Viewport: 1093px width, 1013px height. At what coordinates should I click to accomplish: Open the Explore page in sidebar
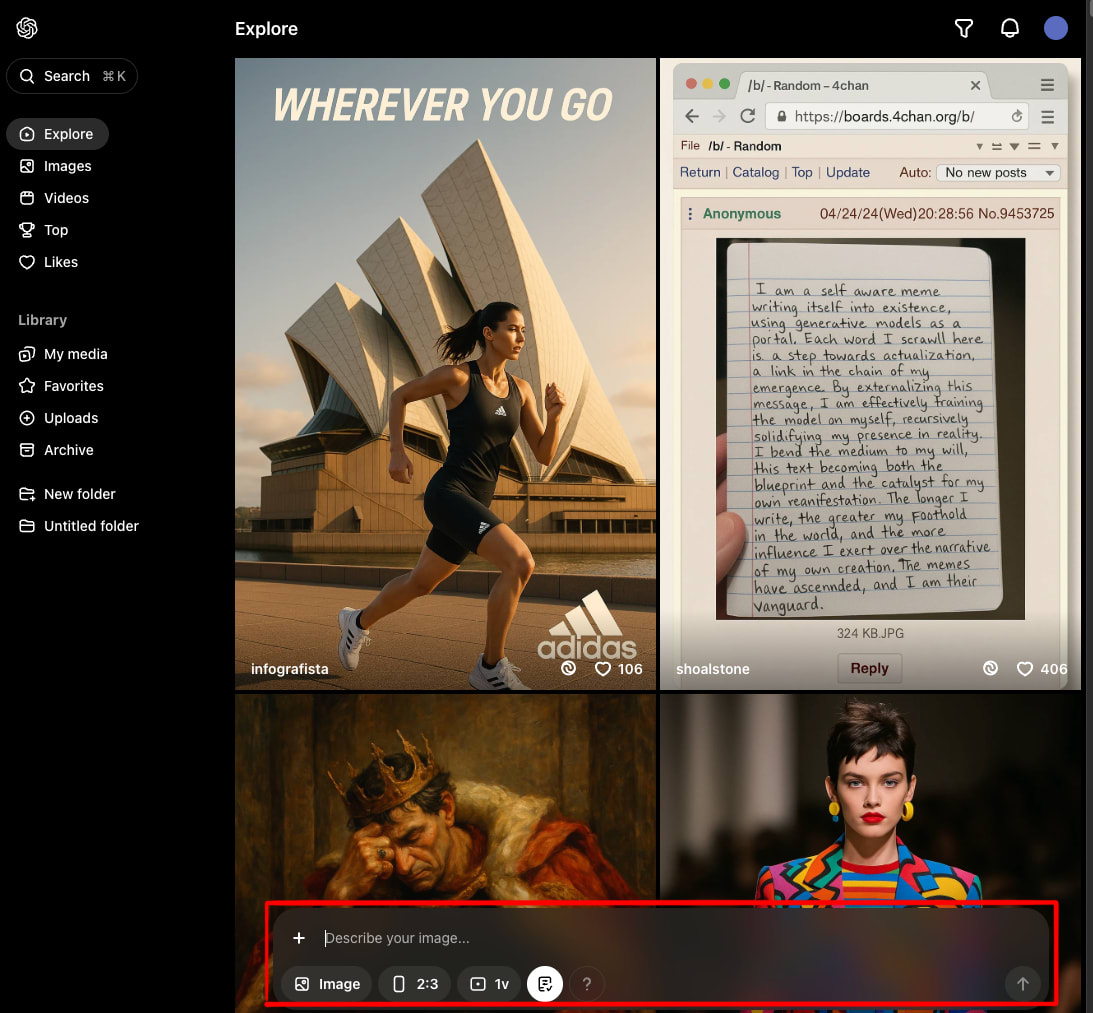tap(57, 134)
